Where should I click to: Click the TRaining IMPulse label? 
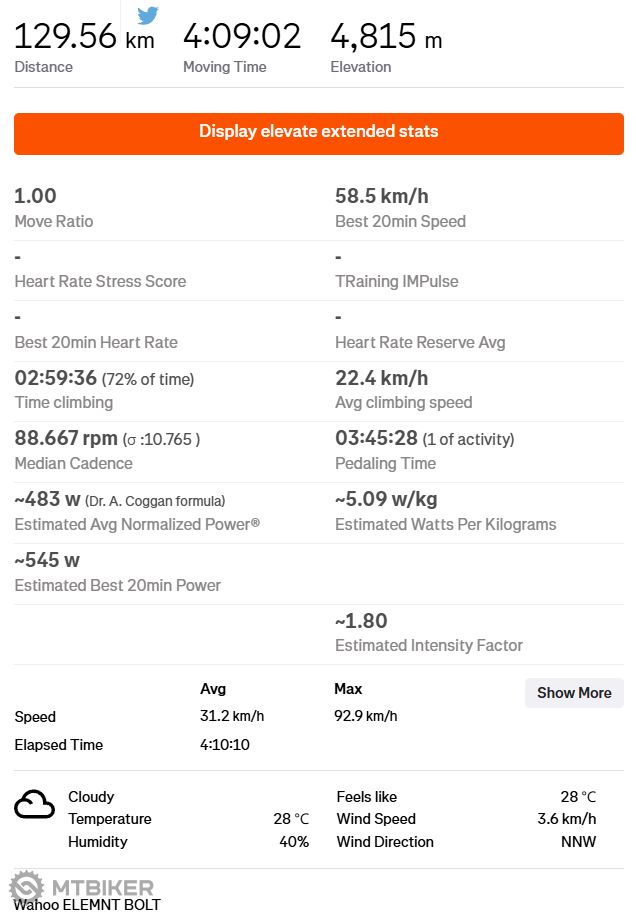click(396, 282)
